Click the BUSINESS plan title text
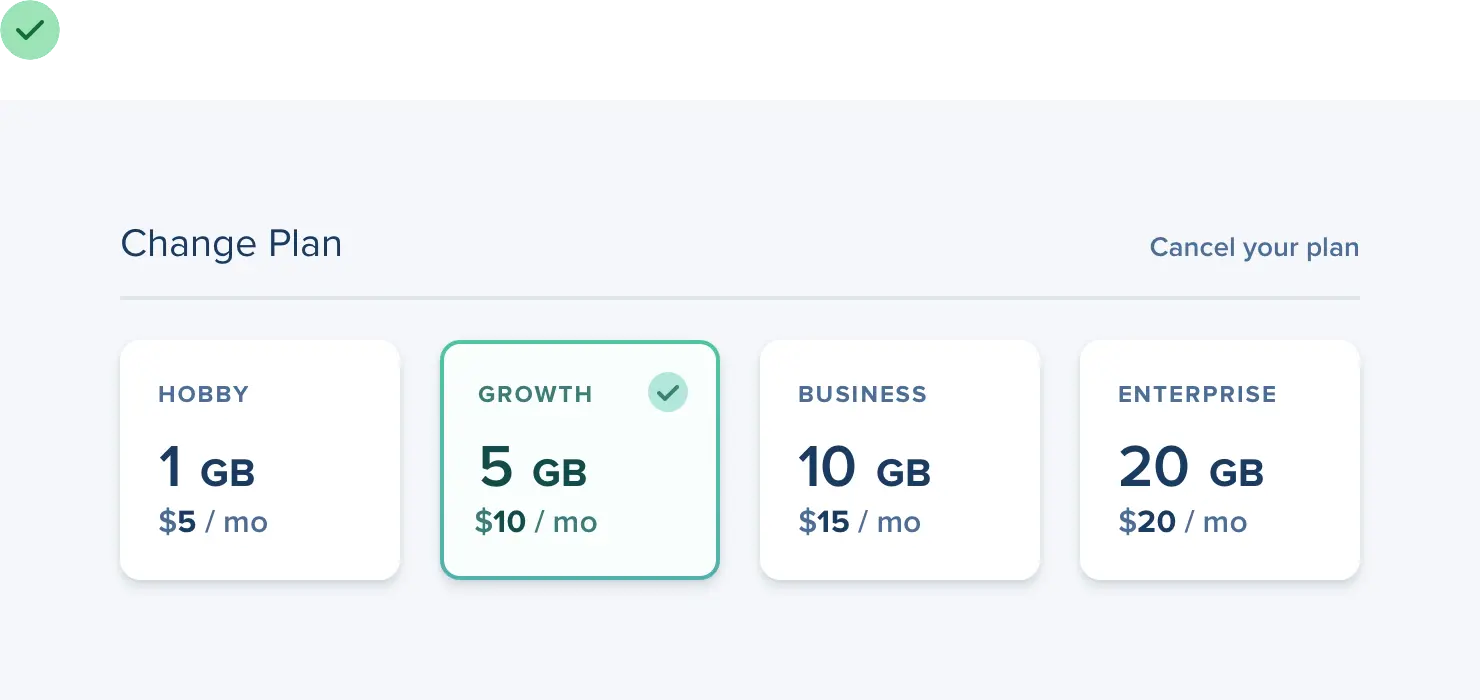Screen dimensions: 1480x700 (x=862, y=394)
